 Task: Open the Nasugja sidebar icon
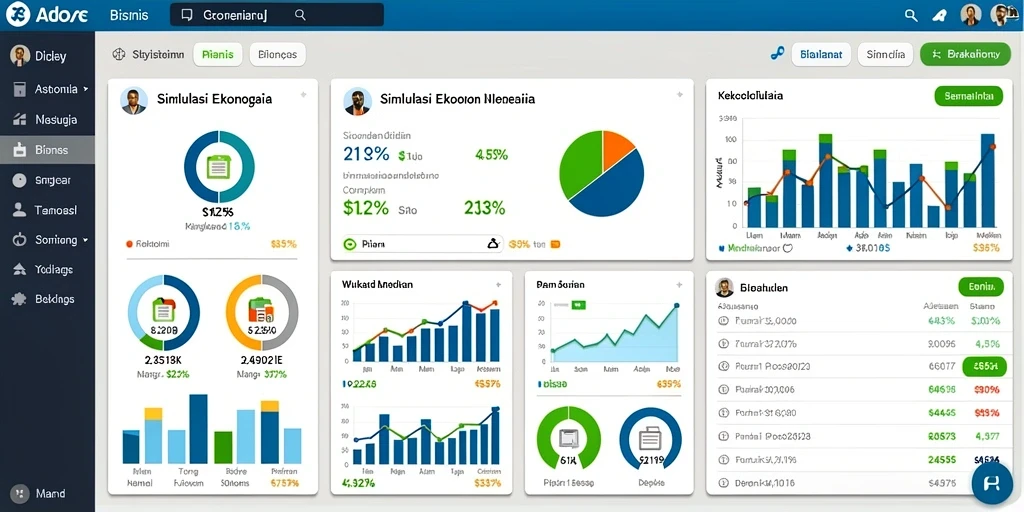(20, 120)
